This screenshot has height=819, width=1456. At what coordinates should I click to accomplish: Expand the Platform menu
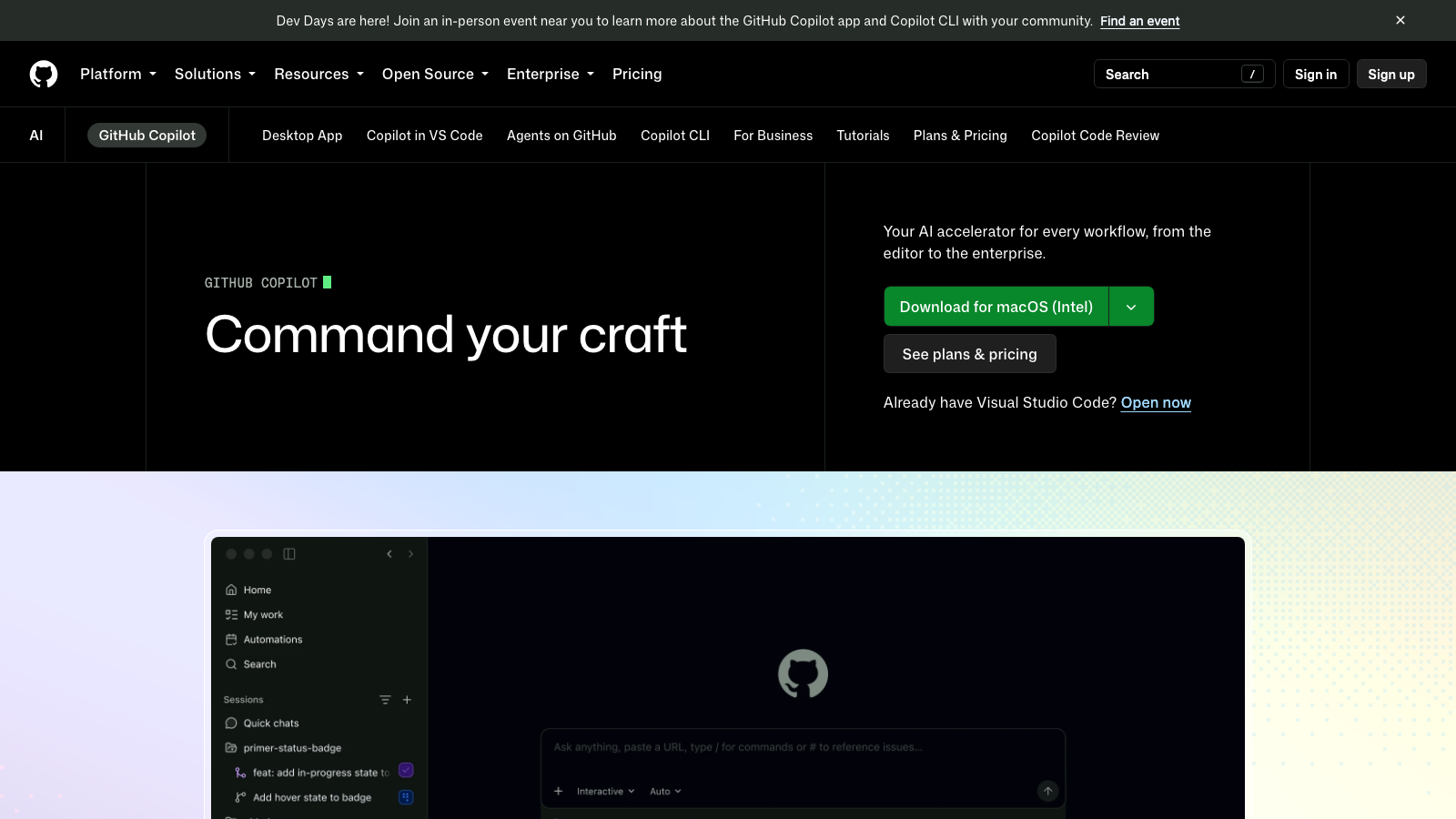[x=118, y=74]
